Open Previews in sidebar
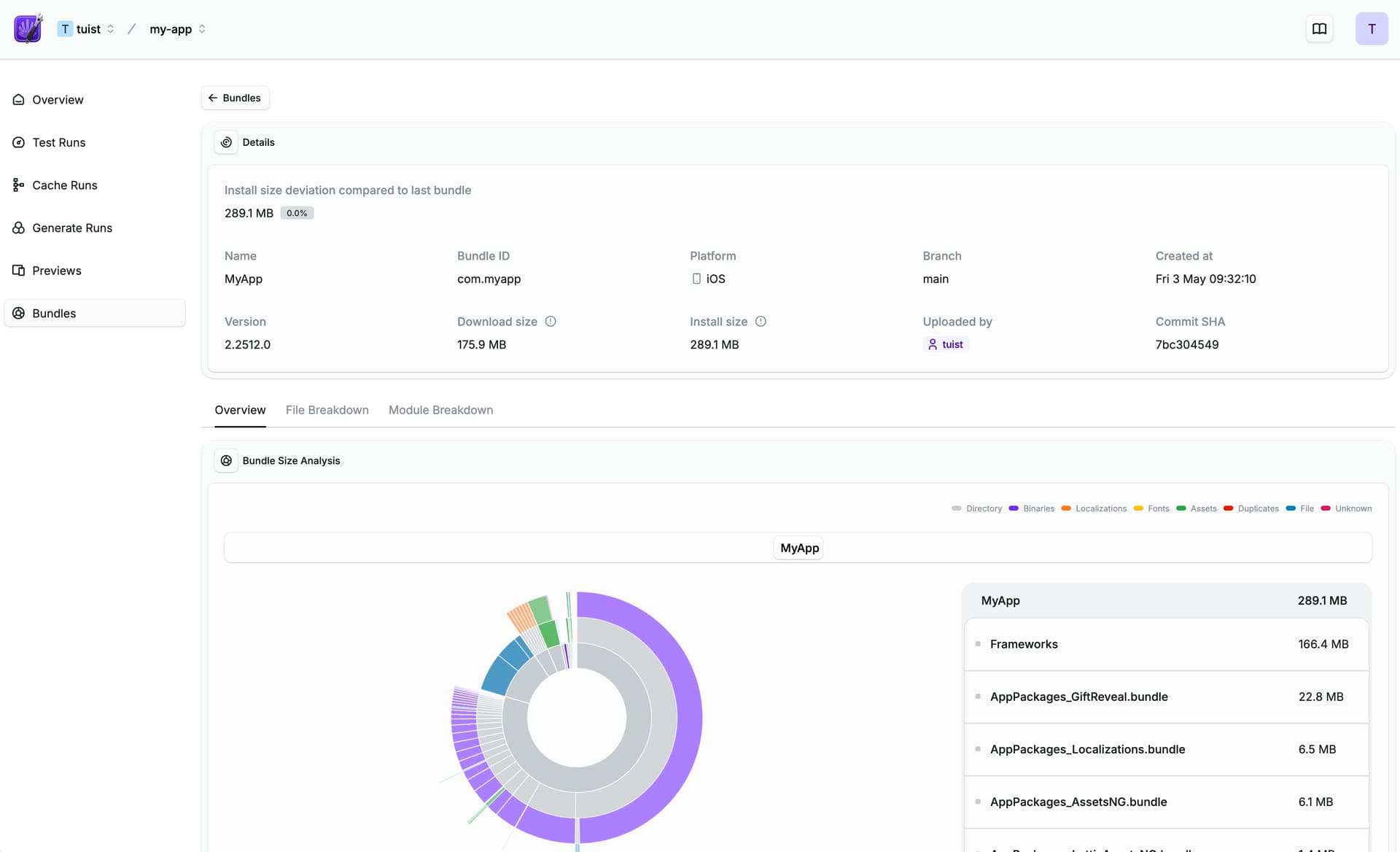The width and height of the screenshot is (1400, 852). tap(95, 271)
